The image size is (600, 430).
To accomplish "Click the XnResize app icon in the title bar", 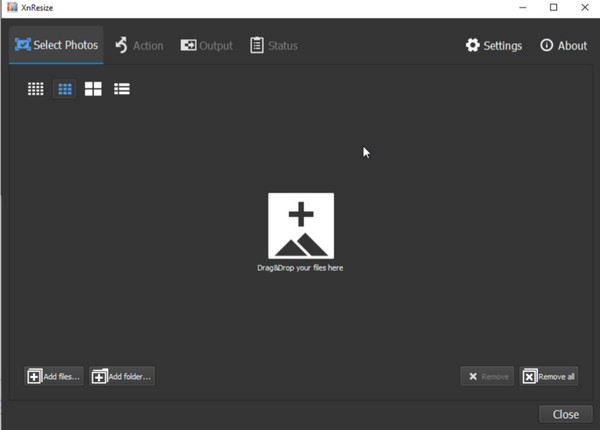I will coord(11,8).
